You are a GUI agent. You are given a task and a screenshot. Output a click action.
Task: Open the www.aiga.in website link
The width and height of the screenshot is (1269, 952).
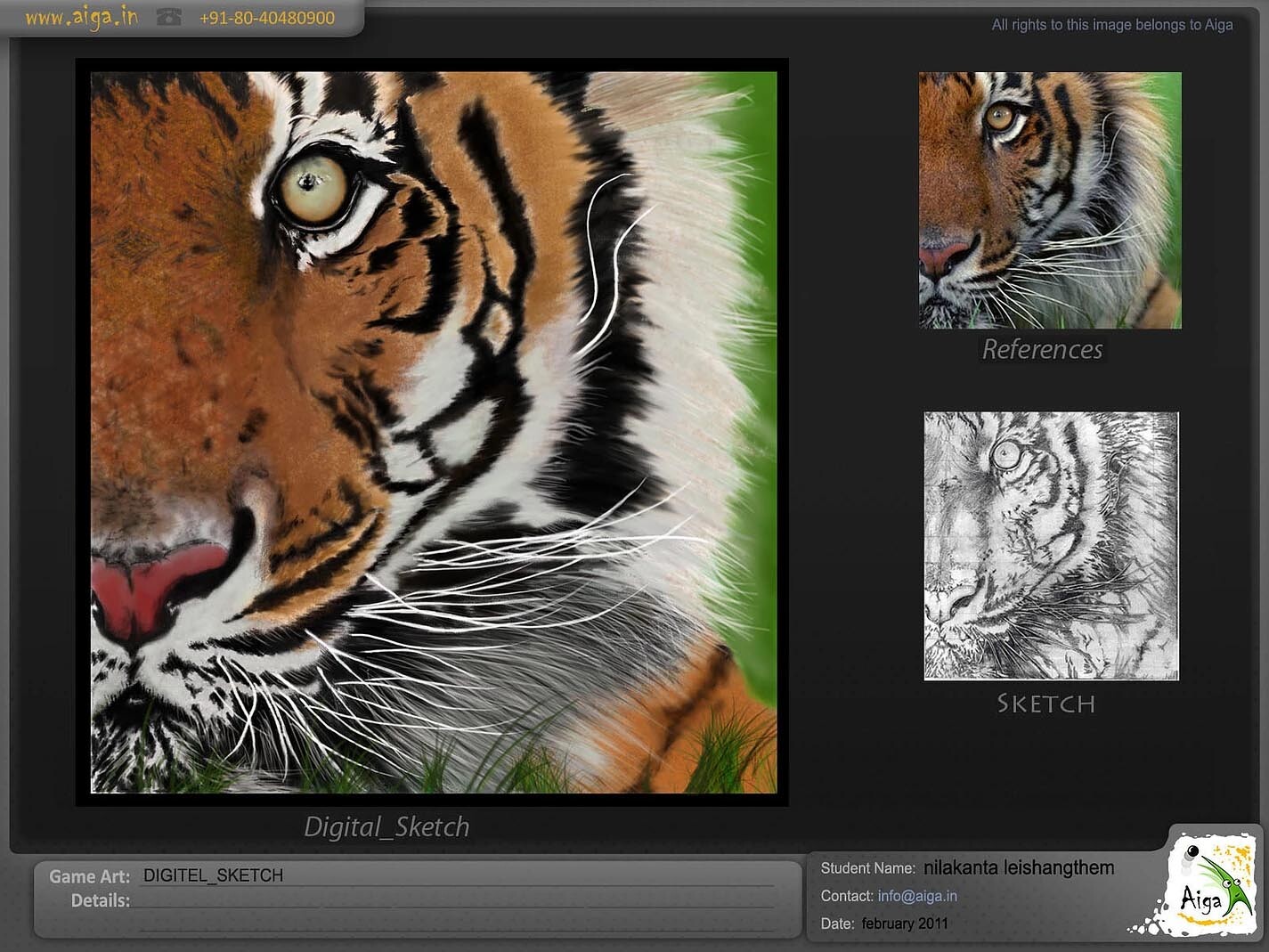[81, 18]
